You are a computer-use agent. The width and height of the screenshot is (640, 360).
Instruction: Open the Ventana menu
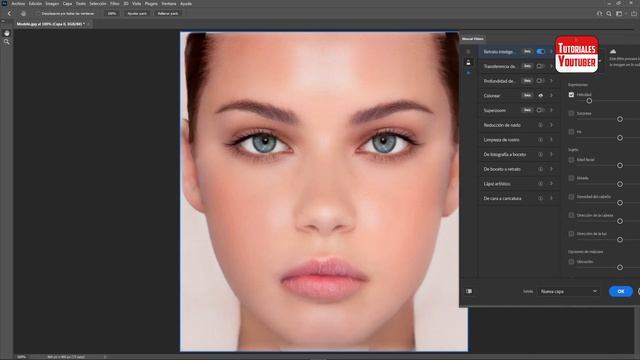coord(169,3)
